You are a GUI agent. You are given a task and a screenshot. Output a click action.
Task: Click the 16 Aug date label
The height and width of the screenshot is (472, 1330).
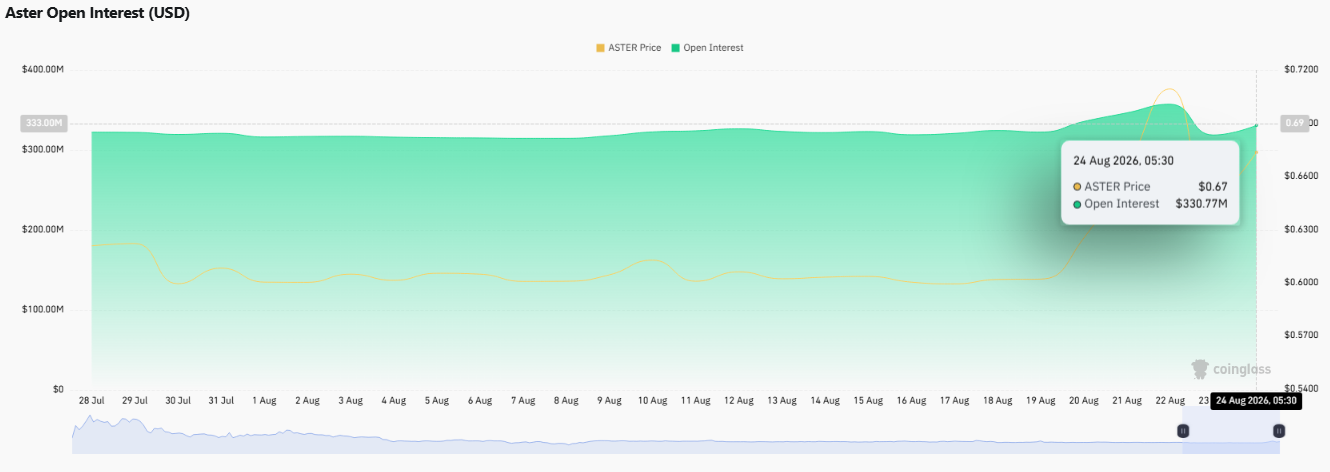(x=910, y=400)
